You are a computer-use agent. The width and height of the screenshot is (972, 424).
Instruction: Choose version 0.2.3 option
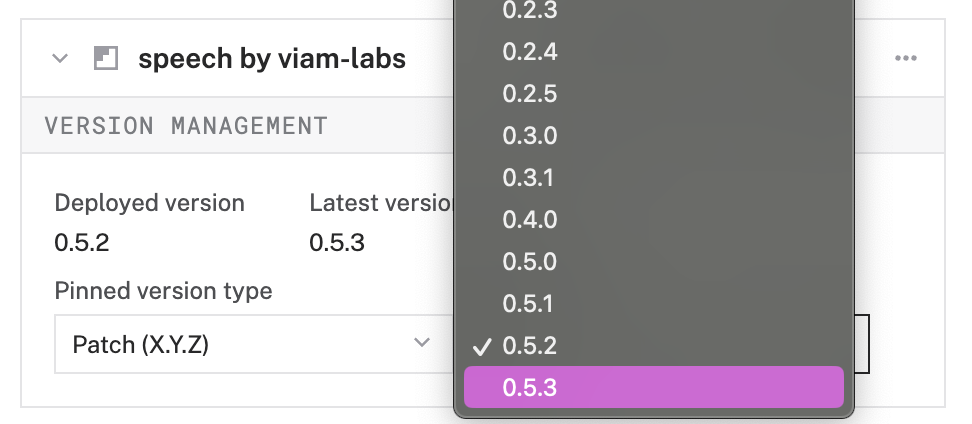[654, 12]
